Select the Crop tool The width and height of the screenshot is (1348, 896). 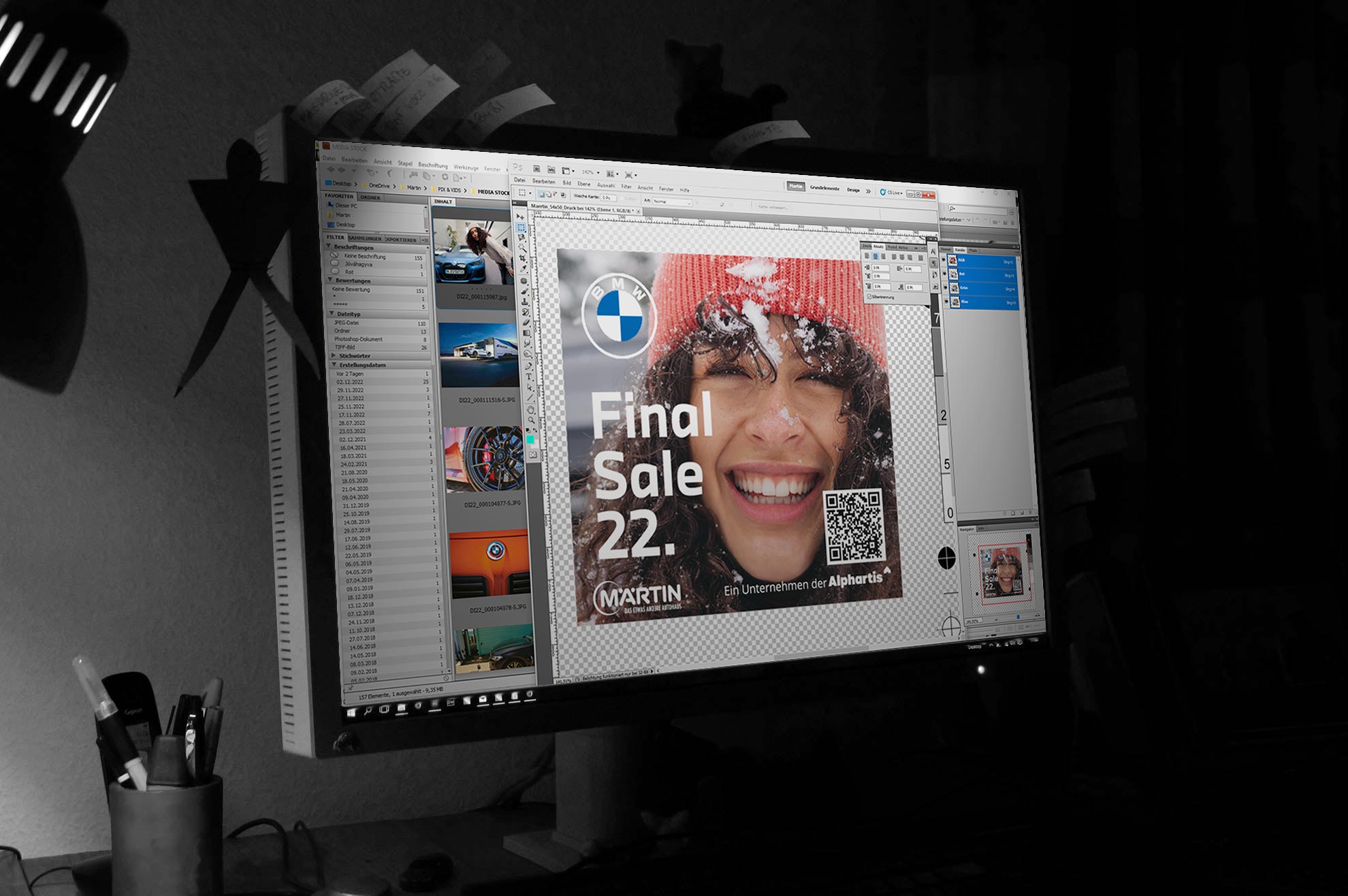coord(524,259)
